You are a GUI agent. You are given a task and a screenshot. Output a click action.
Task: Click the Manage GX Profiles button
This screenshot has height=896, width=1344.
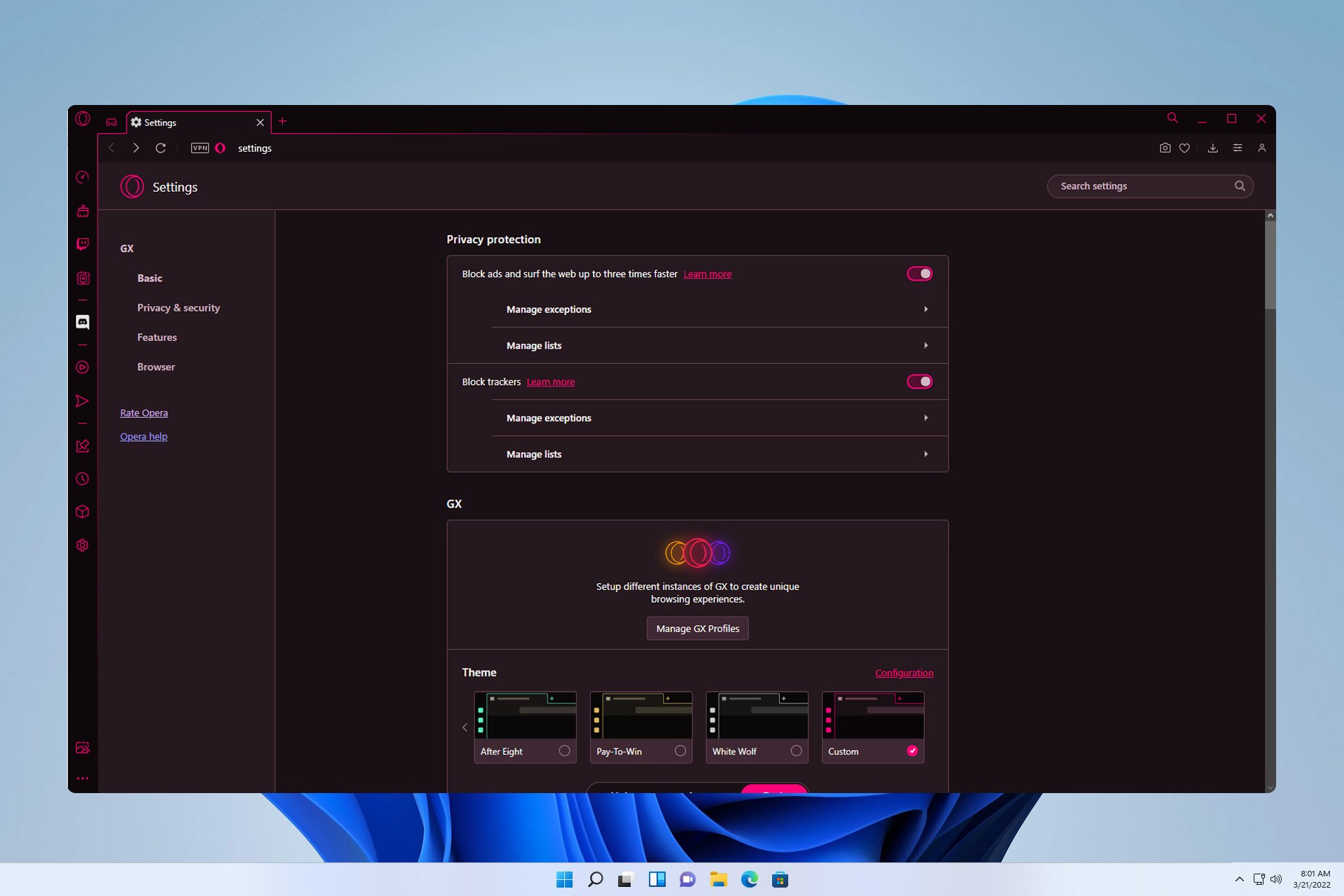click(698, 629)
